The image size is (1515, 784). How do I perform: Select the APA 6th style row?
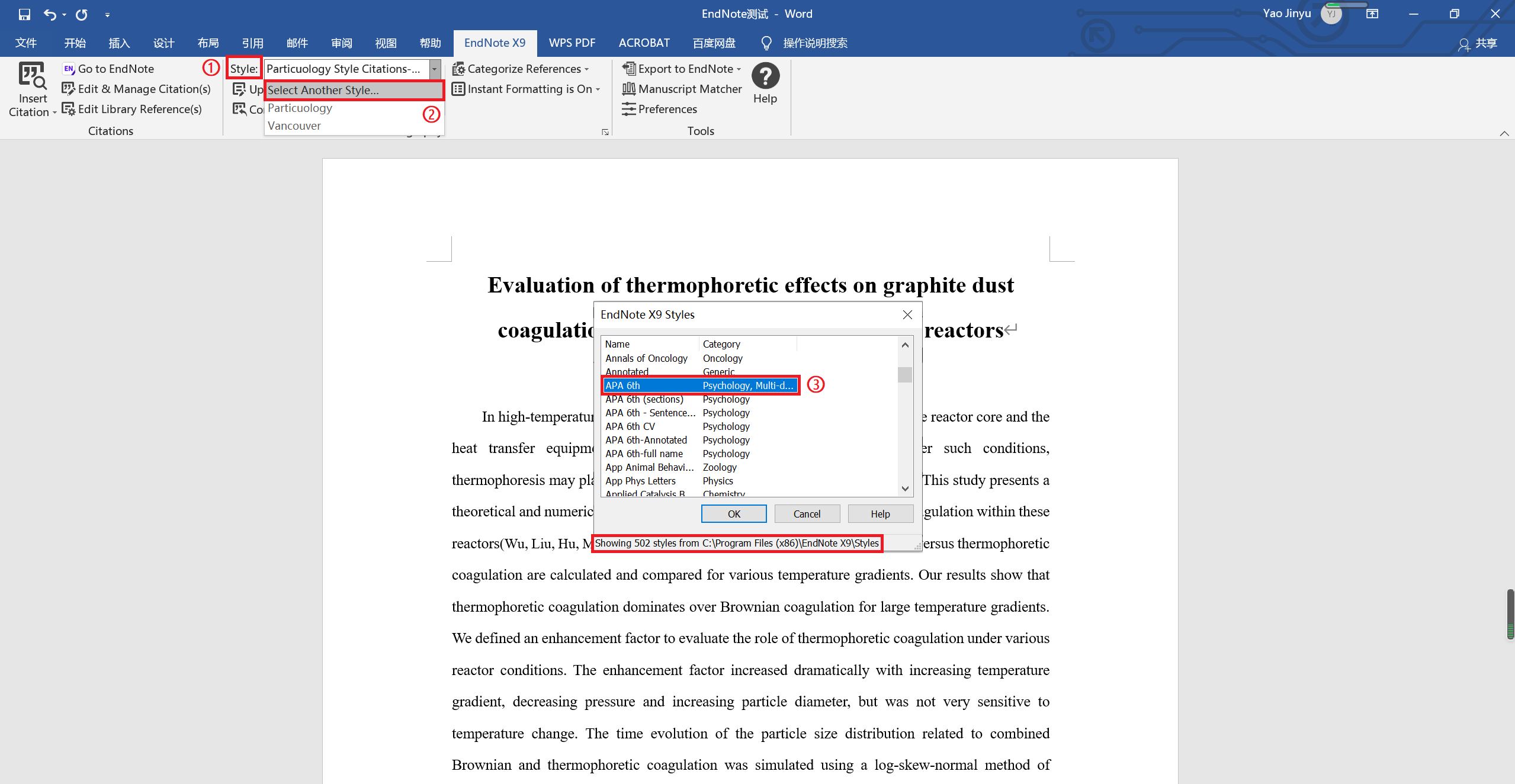[699, 385]
